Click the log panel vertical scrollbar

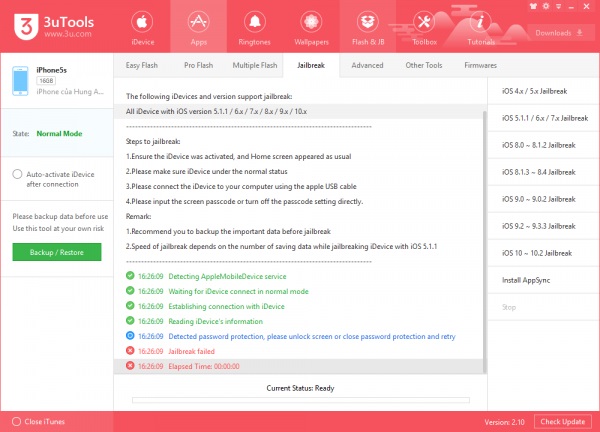484,242
